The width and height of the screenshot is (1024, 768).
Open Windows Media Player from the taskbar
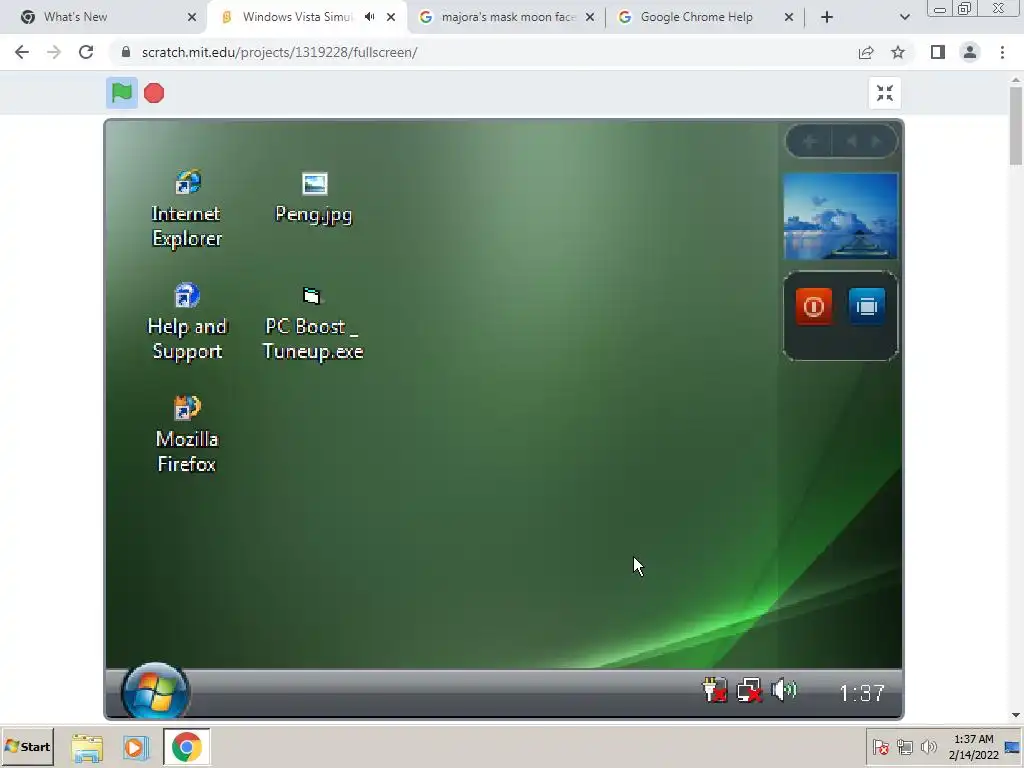(136, 747)
